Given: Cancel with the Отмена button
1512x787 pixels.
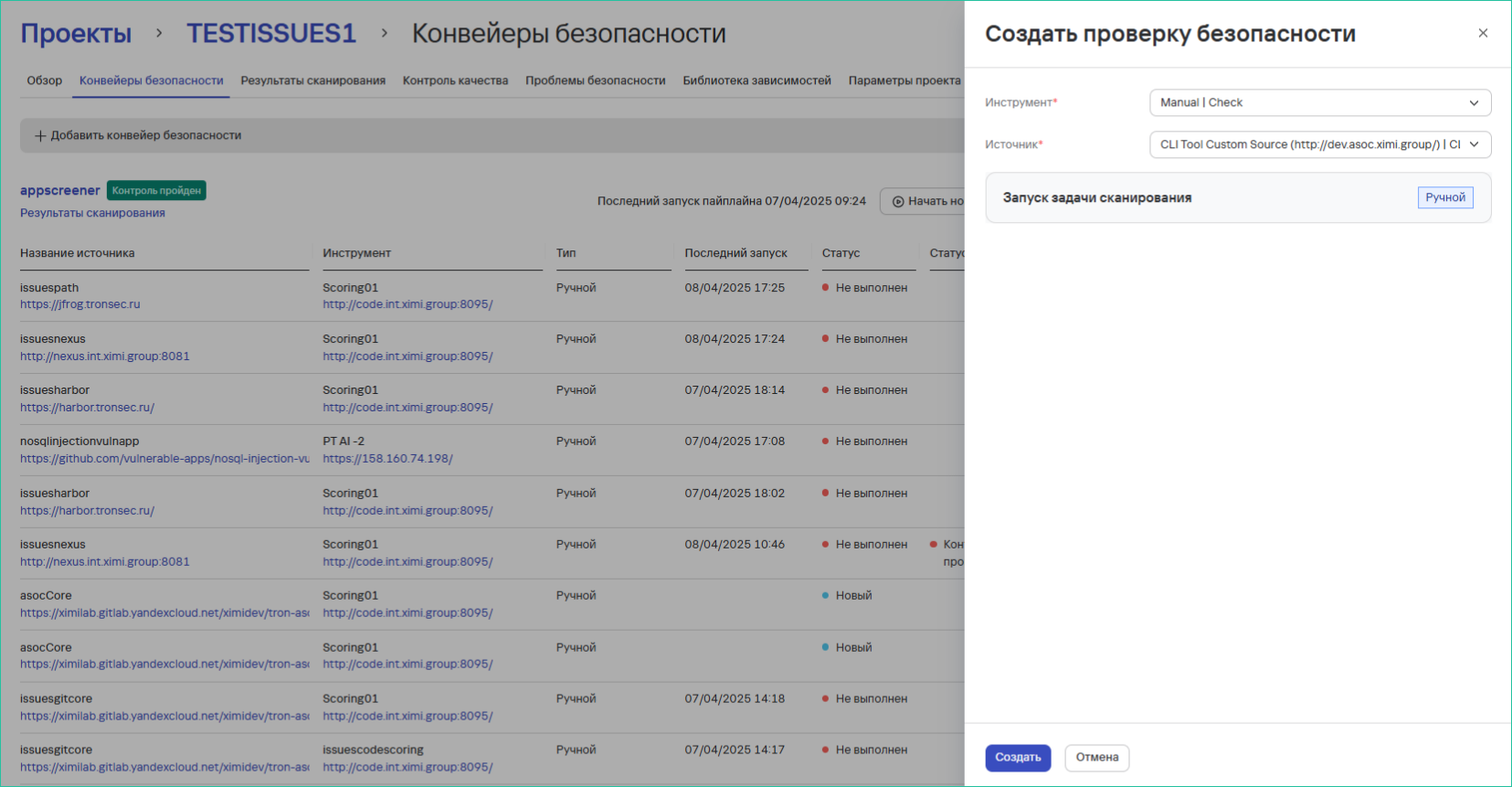Looking at the screenshot, I should 1096,758.
